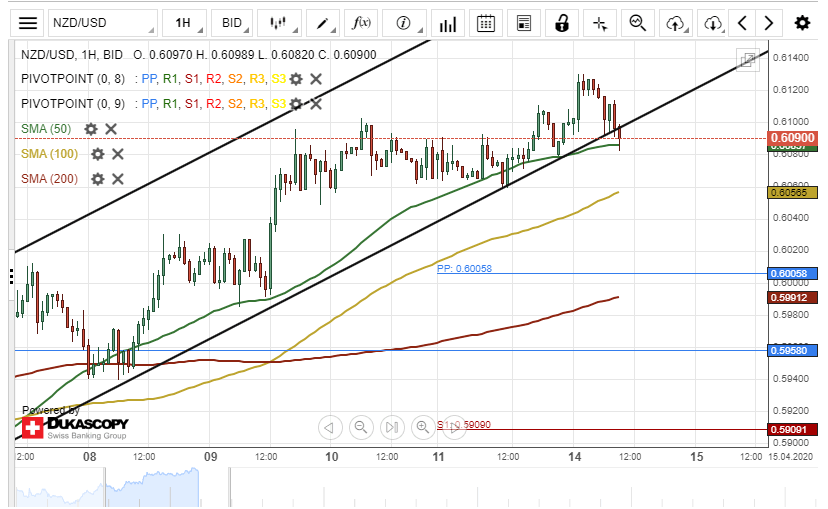828x509 pixels.
Task: Toggle the chart lock padlock icon
Action: [562, 23]
